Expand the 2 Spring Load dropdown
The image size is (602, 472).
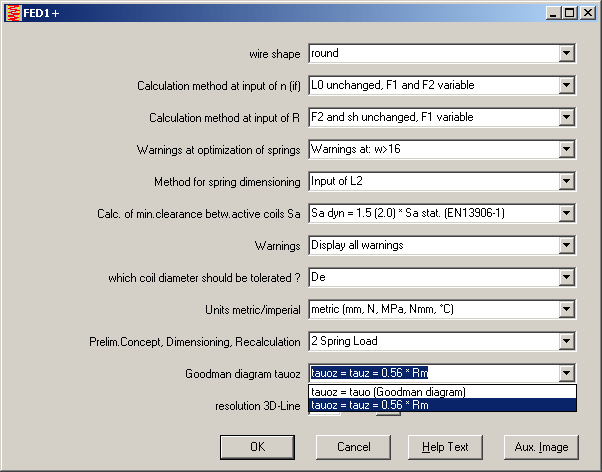pos(567,341)
